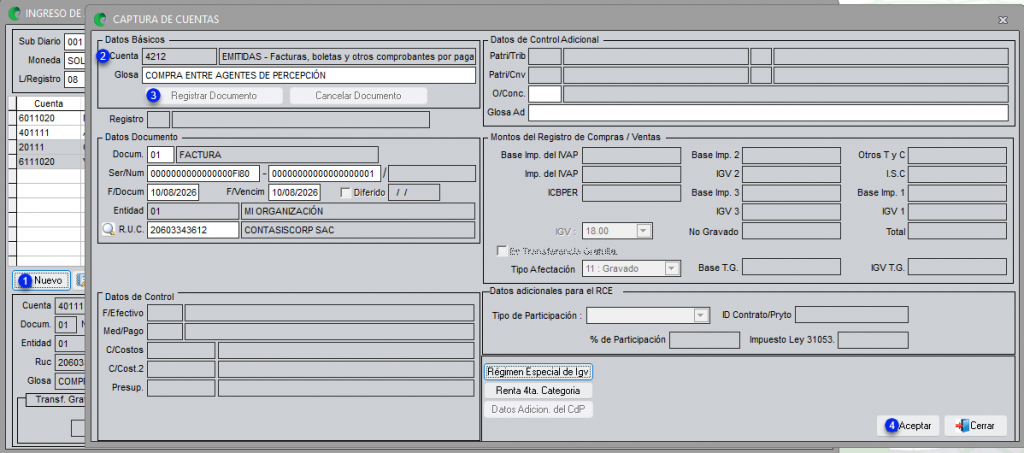Toggle the En Transferencia Gratuita checkbox
Screen dimensions: 1024x453
click(x=502, y=251)
